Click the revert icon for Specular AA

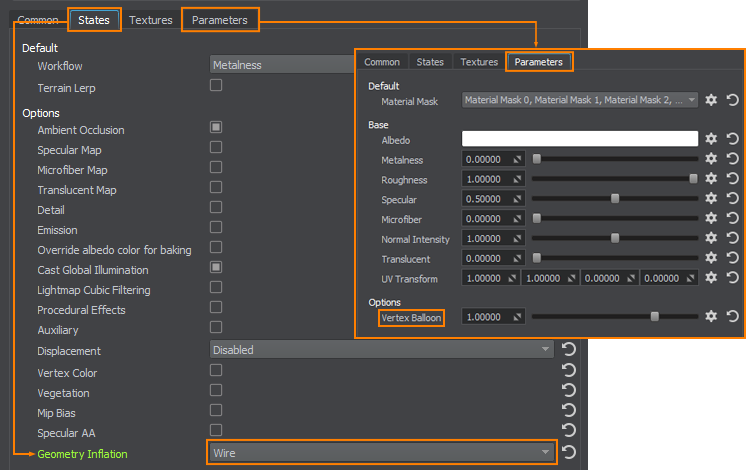point(569,431)
